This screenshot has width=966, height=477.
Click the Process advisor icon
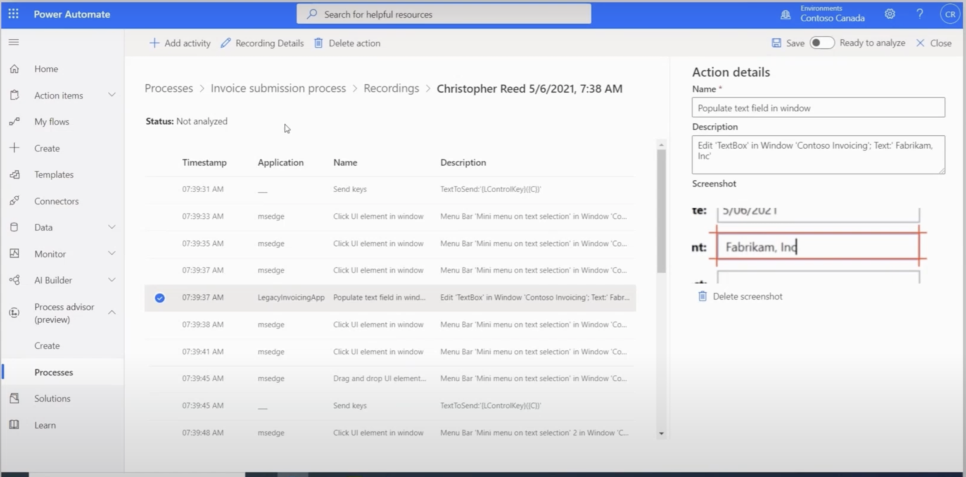pos(14,313)
